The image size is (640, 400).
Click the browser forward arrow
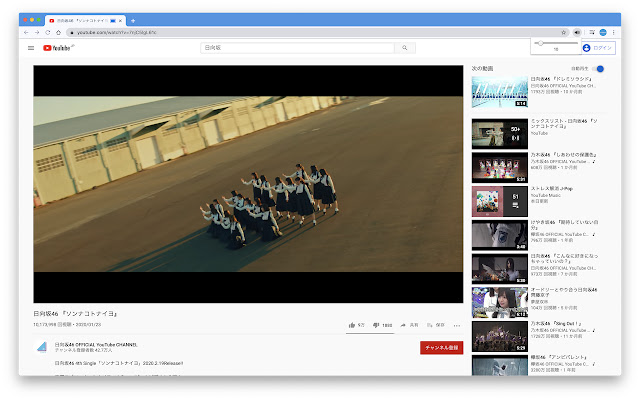click(37, 32)
